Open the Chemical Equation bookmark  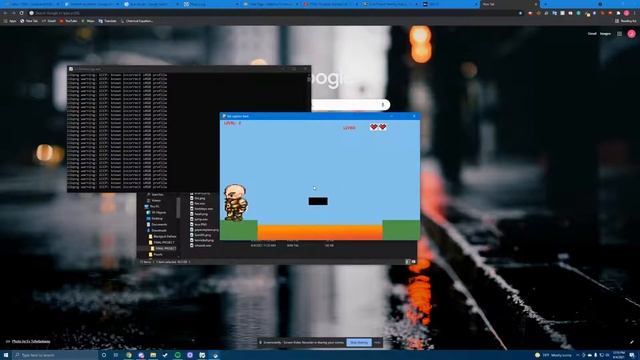pos(137,21)
